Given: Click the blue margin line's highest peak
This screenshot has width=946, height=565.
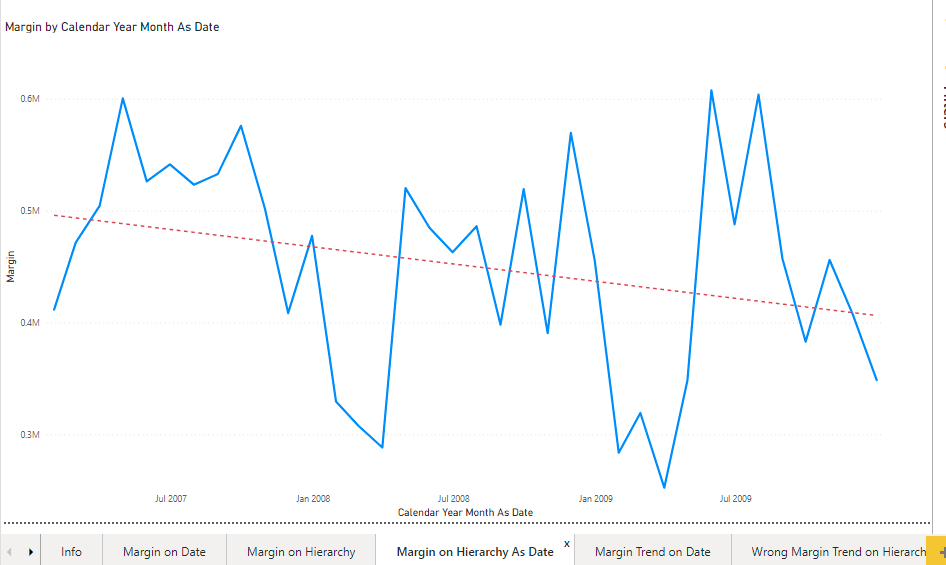Looking at the screenshot, I should point(711,90).
